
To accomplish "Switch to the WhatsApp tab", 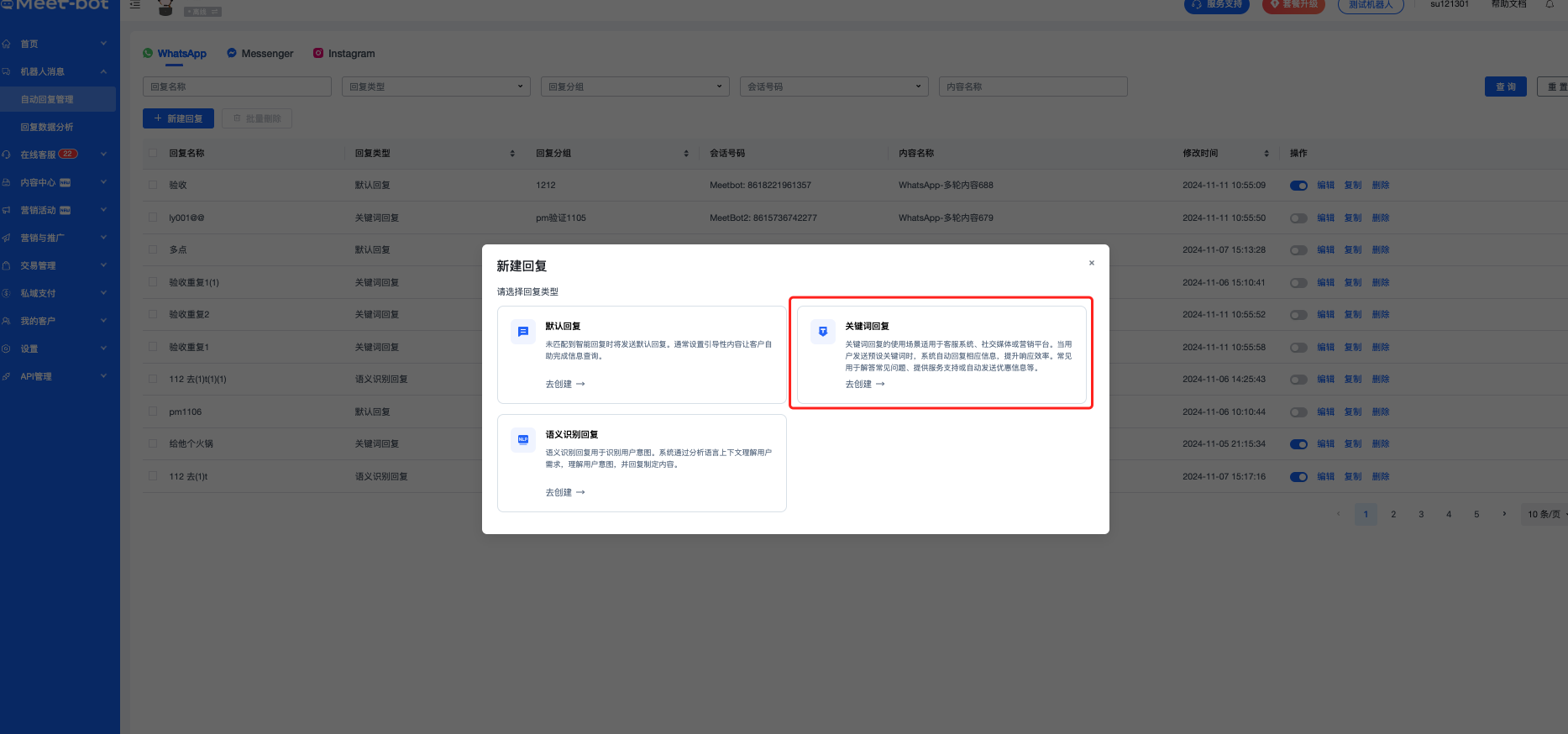I will pos(175,54).
